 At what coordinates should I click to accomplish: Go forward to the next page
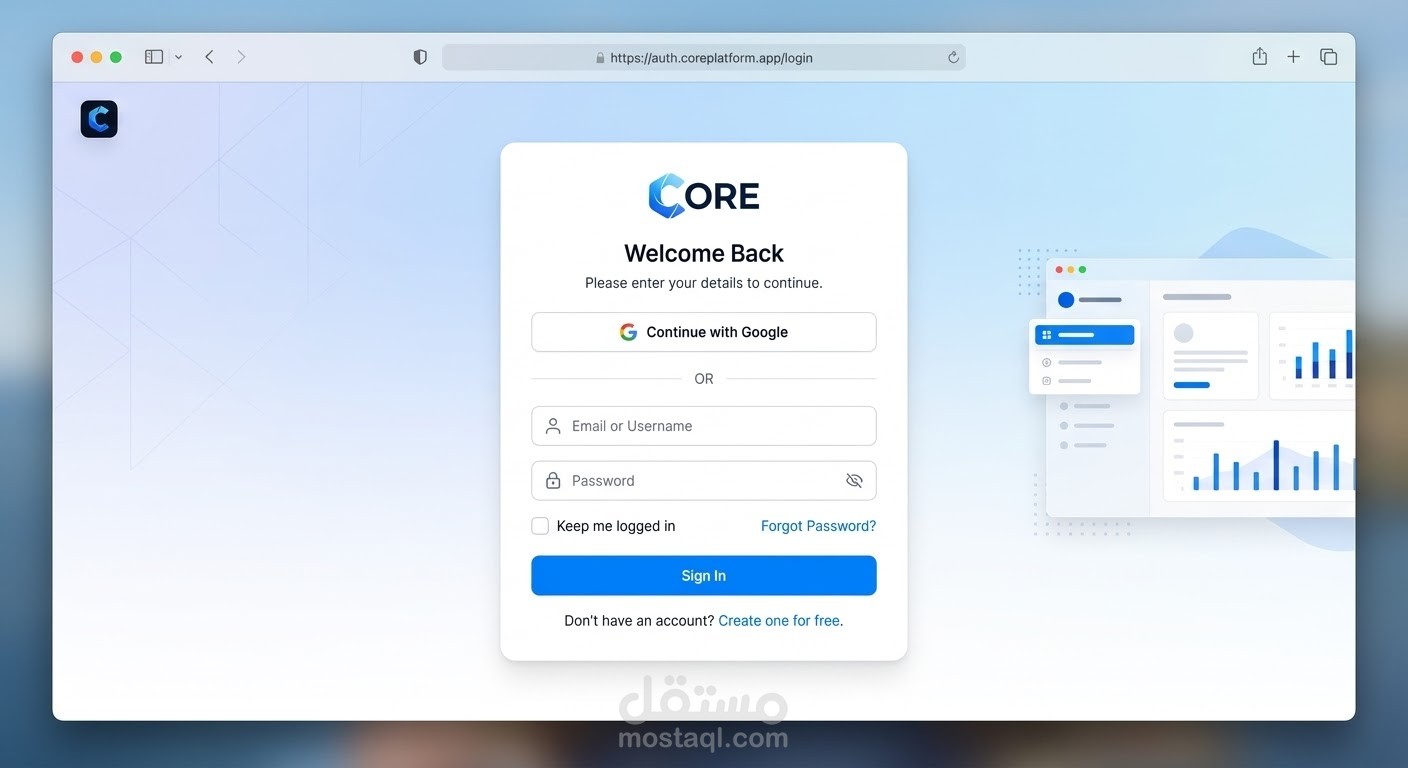tap(241, 57)
